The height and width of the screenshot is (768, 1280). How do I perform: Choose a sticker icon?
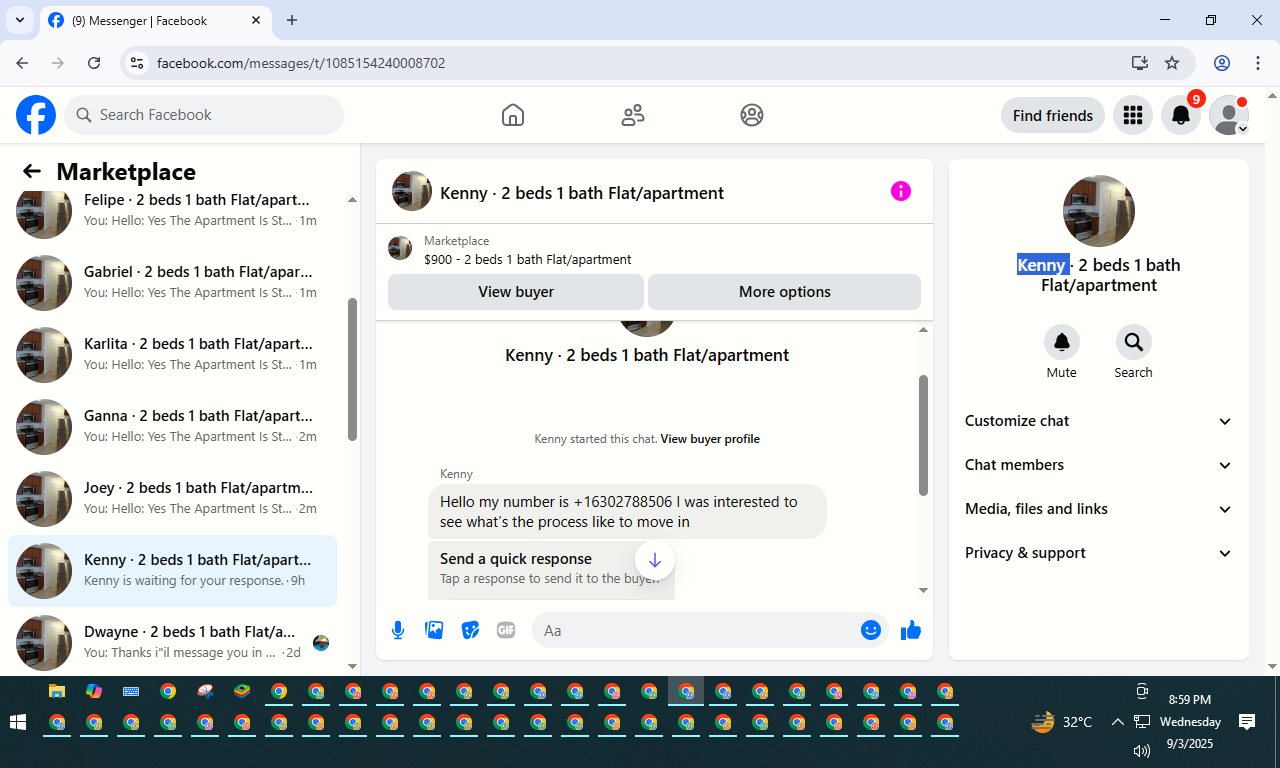470,630
